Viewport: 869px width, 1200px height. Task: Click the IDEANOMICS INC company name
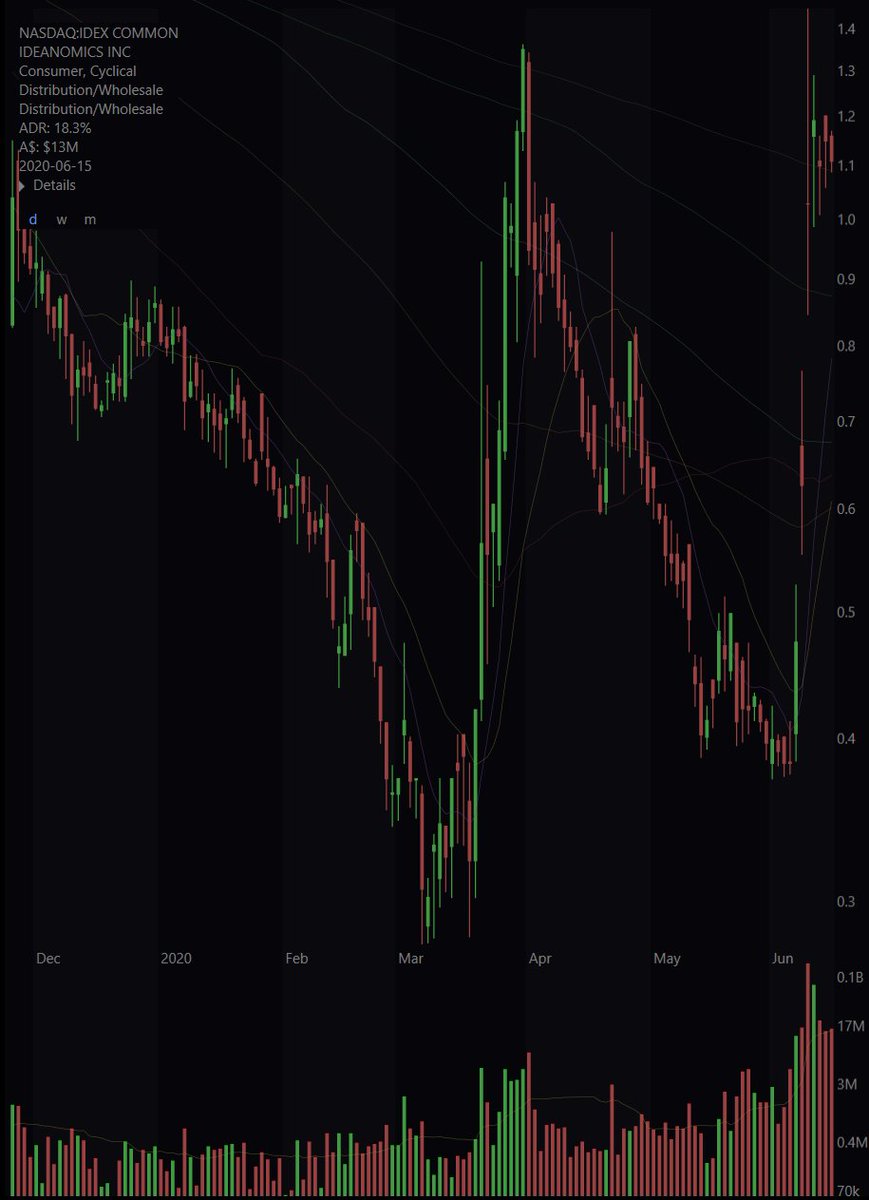(x=75, y=52)
